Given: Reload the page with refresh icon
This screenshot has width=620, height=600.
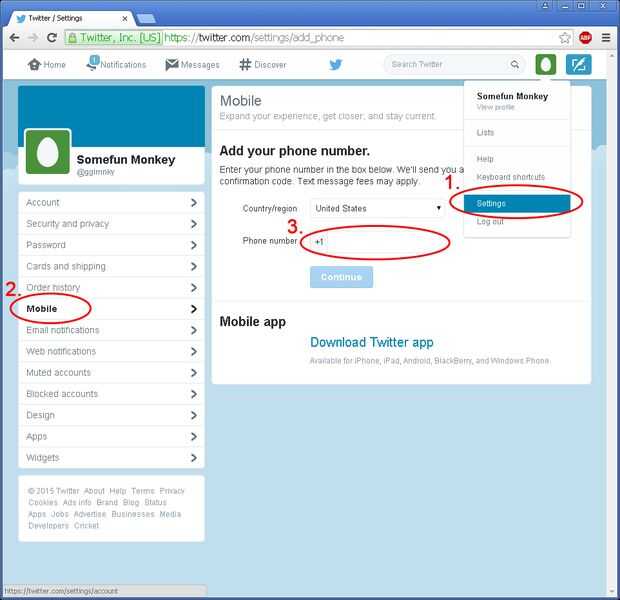Looking at the screenshot, I should pyautogui.click(x=52, y=38).
